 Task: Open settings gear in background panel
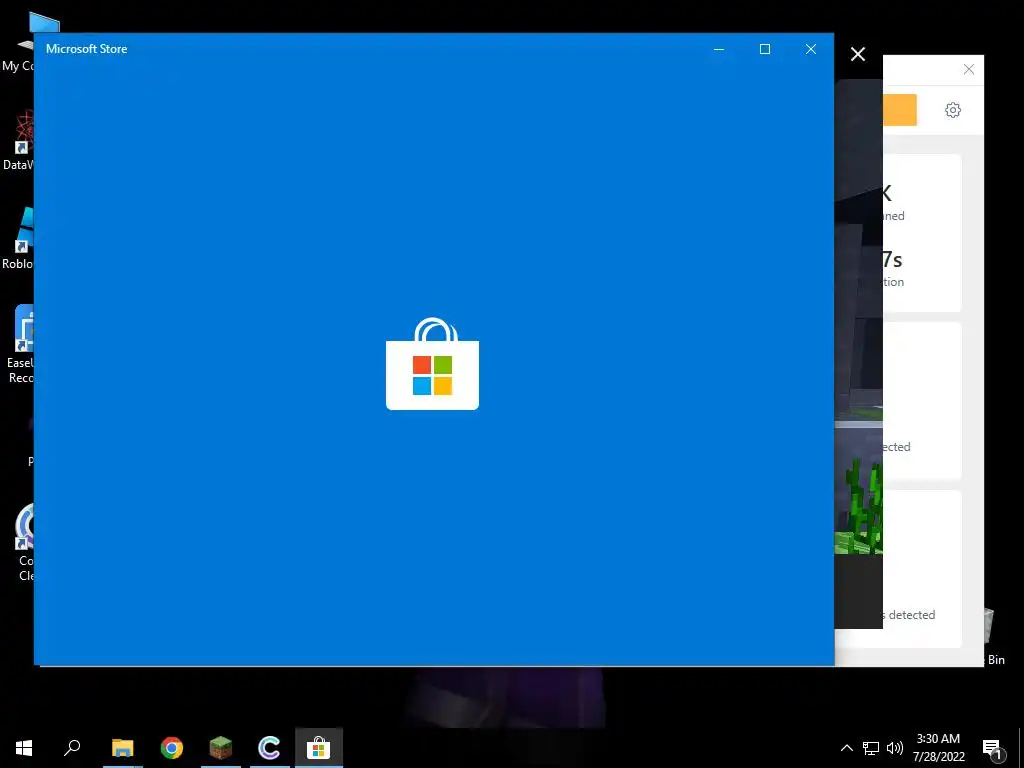953,110
